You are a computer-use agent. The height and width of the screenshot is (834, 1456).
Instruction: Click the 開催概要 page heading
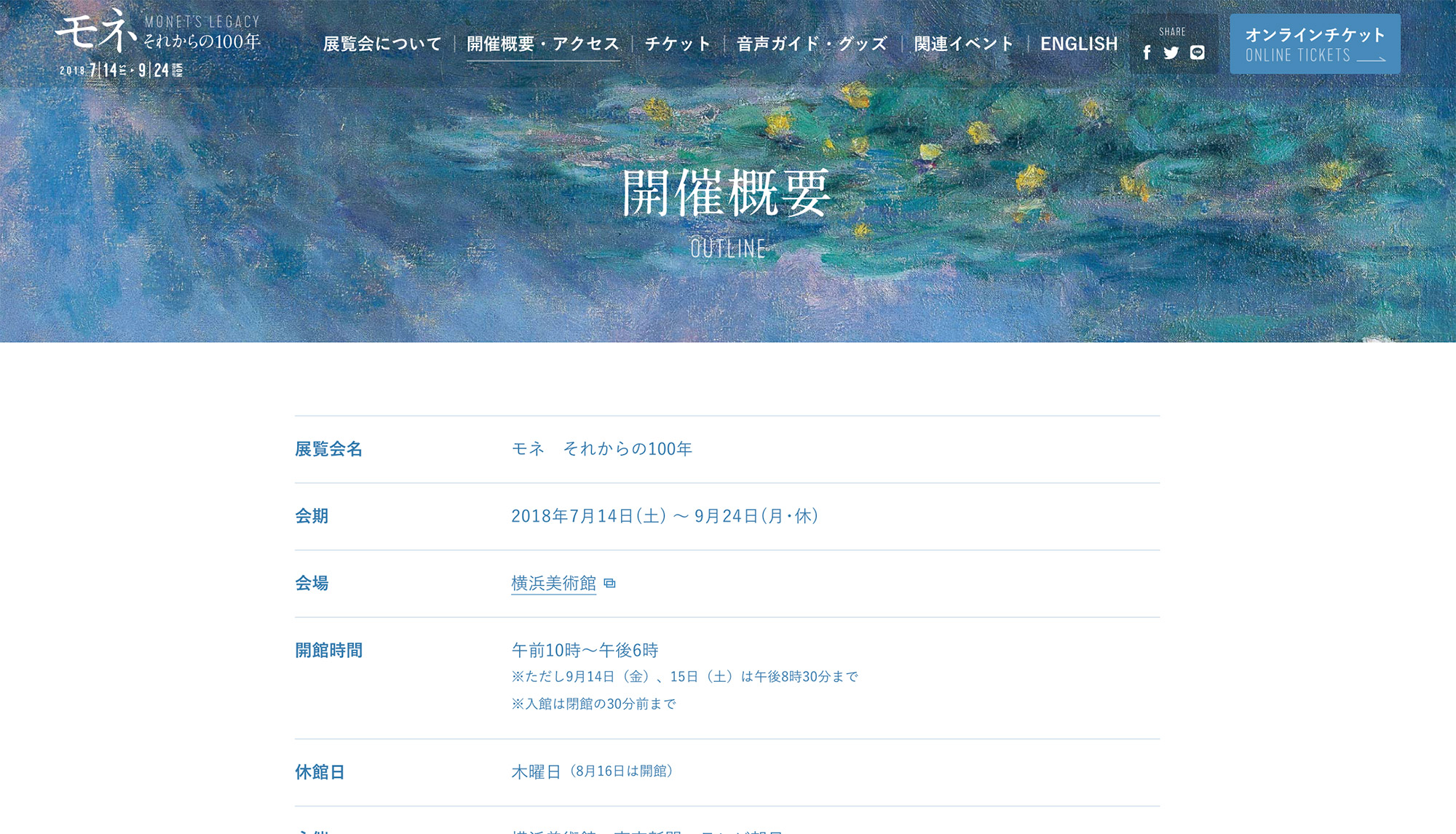[x=727, y=193]
